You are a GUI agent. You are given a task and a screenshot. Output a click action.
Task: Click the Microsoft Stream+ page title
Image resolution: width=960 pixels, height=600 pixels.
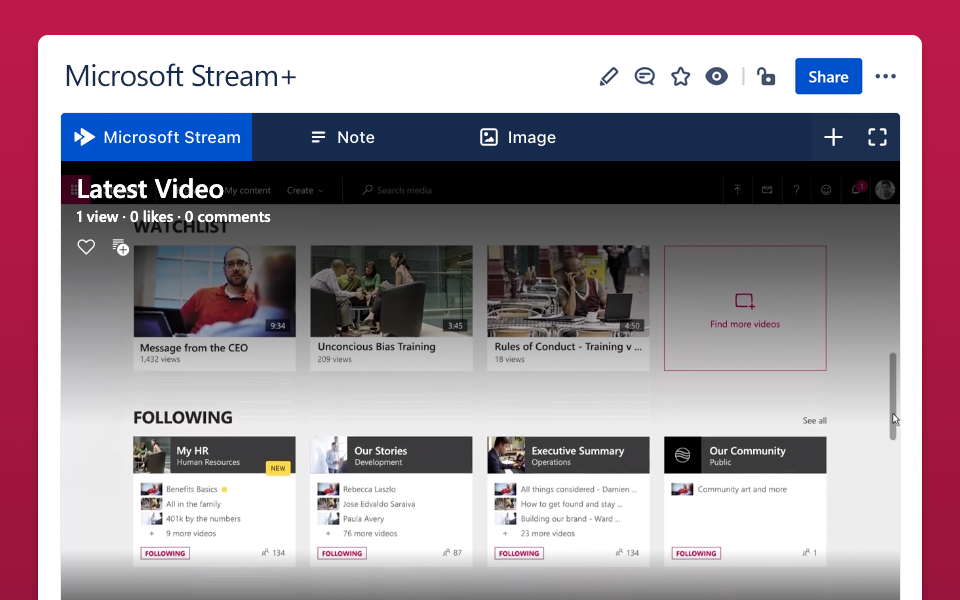[181, 77]
